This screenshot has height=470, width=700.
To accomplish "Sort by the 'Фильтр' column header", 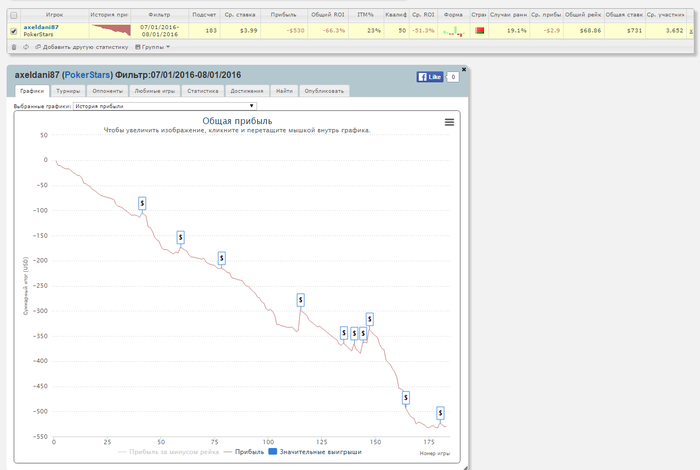I will 159,15.
